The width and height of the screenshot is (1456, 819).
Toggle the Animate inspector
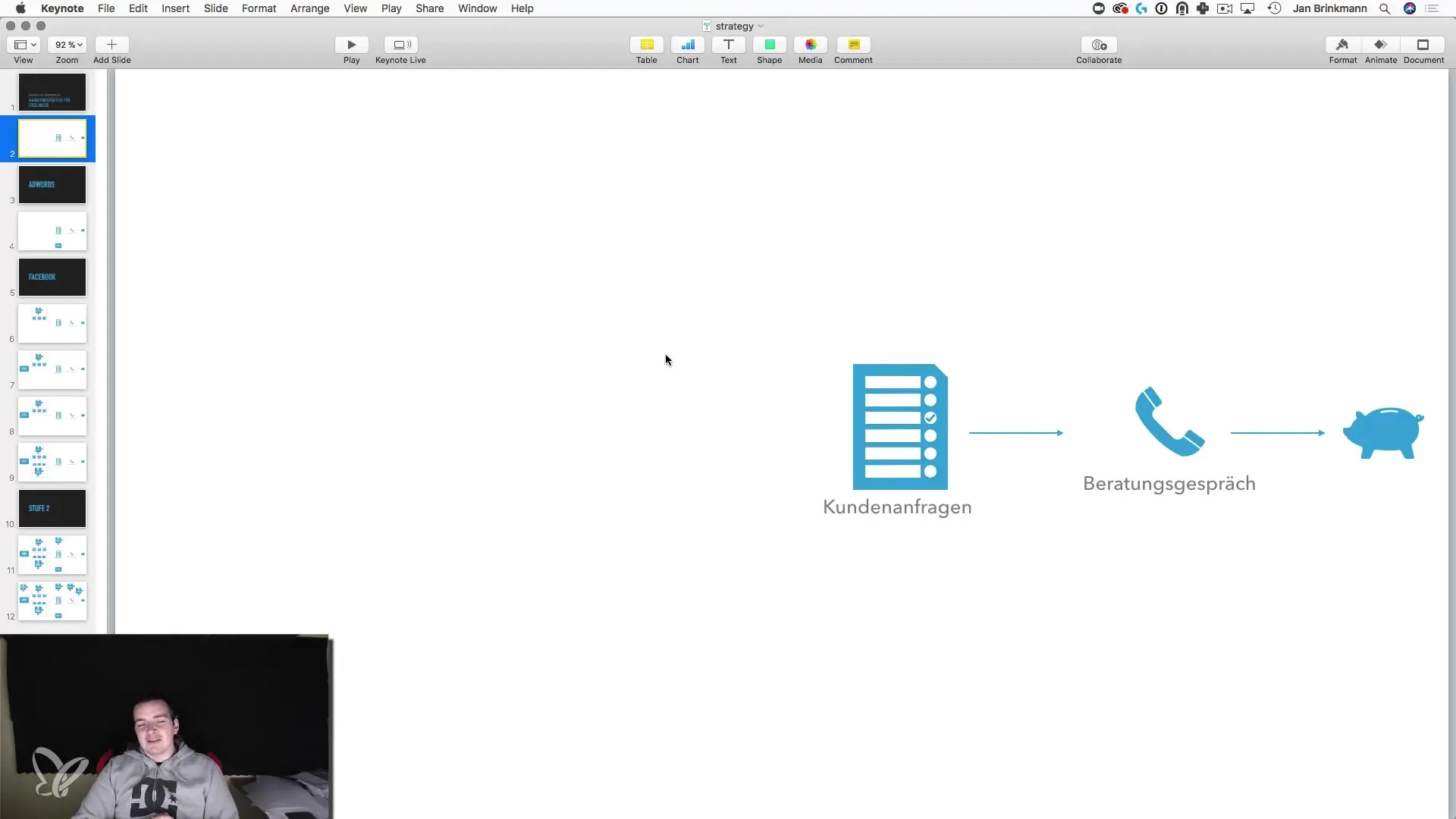click(1380, 45)
